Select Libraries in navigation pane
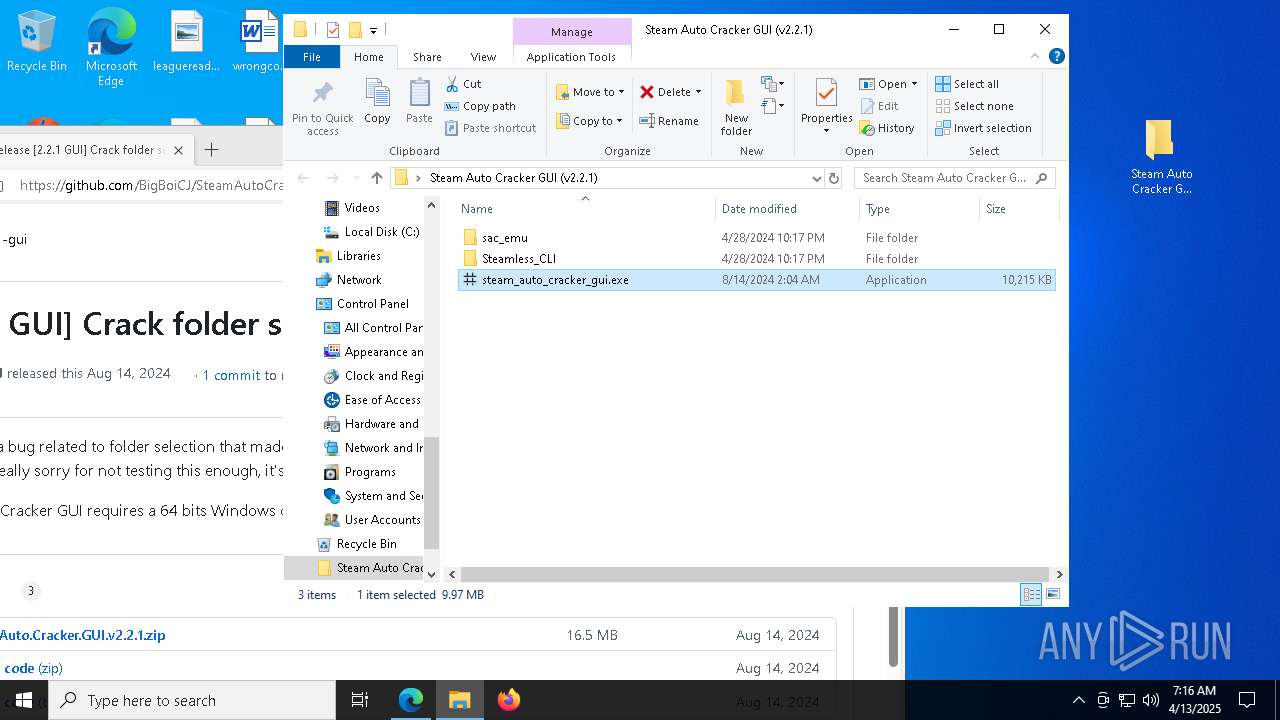1280x720 pixels. click(x=358, y=256)
